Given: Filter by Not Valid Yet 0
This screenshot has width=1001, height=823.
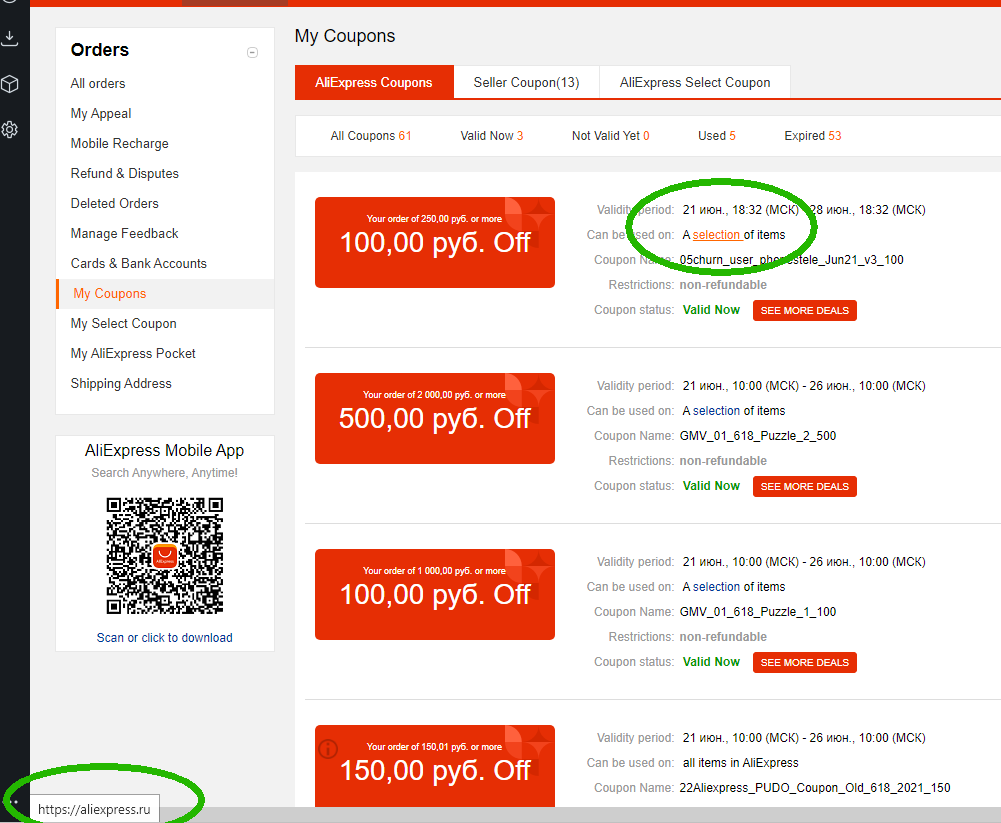Looking at the screenshot, I should point(610,136).
